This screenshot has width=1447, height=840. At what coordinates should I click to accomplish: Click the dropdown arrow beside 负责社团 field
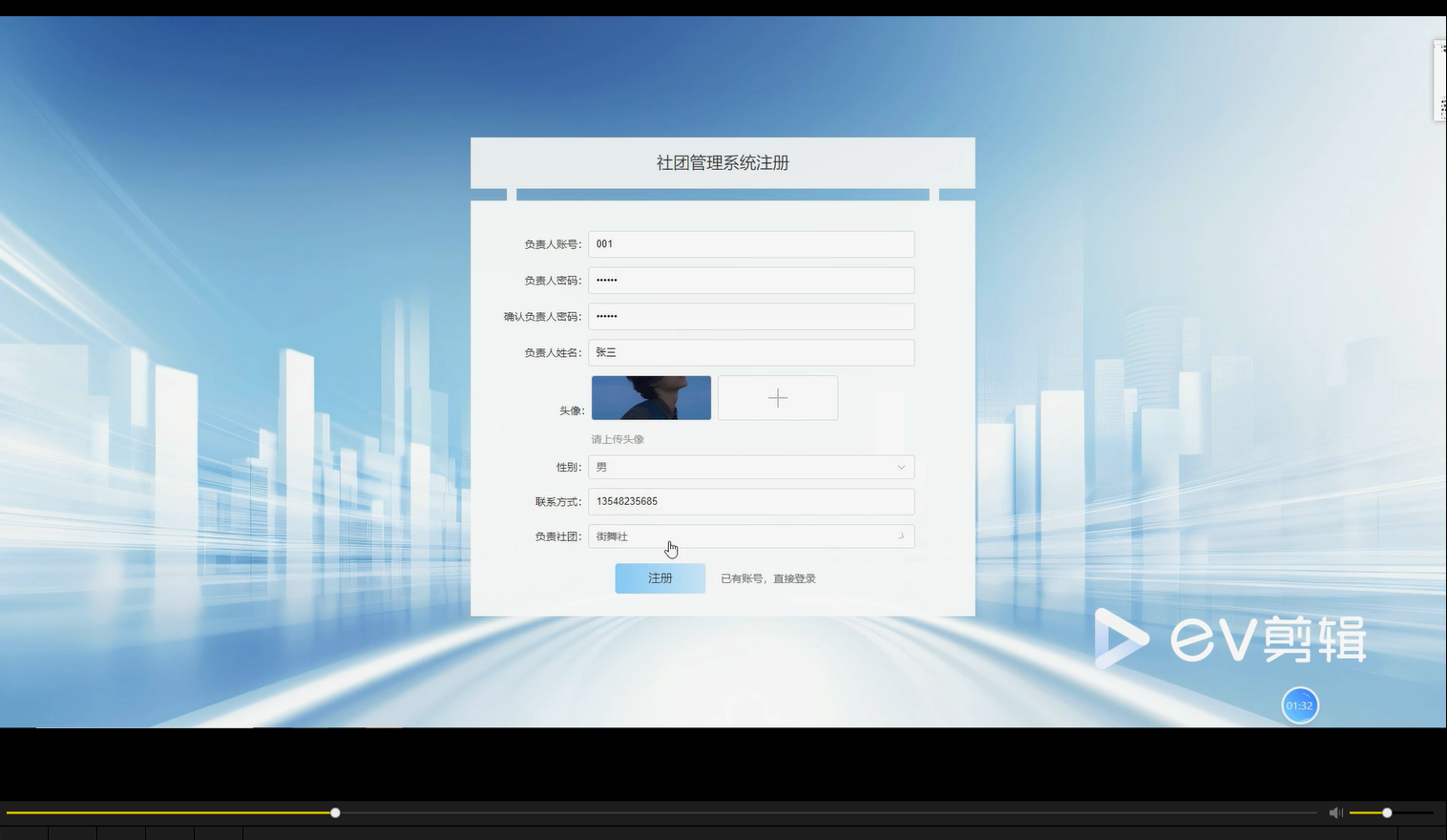(x=898, y=535)
